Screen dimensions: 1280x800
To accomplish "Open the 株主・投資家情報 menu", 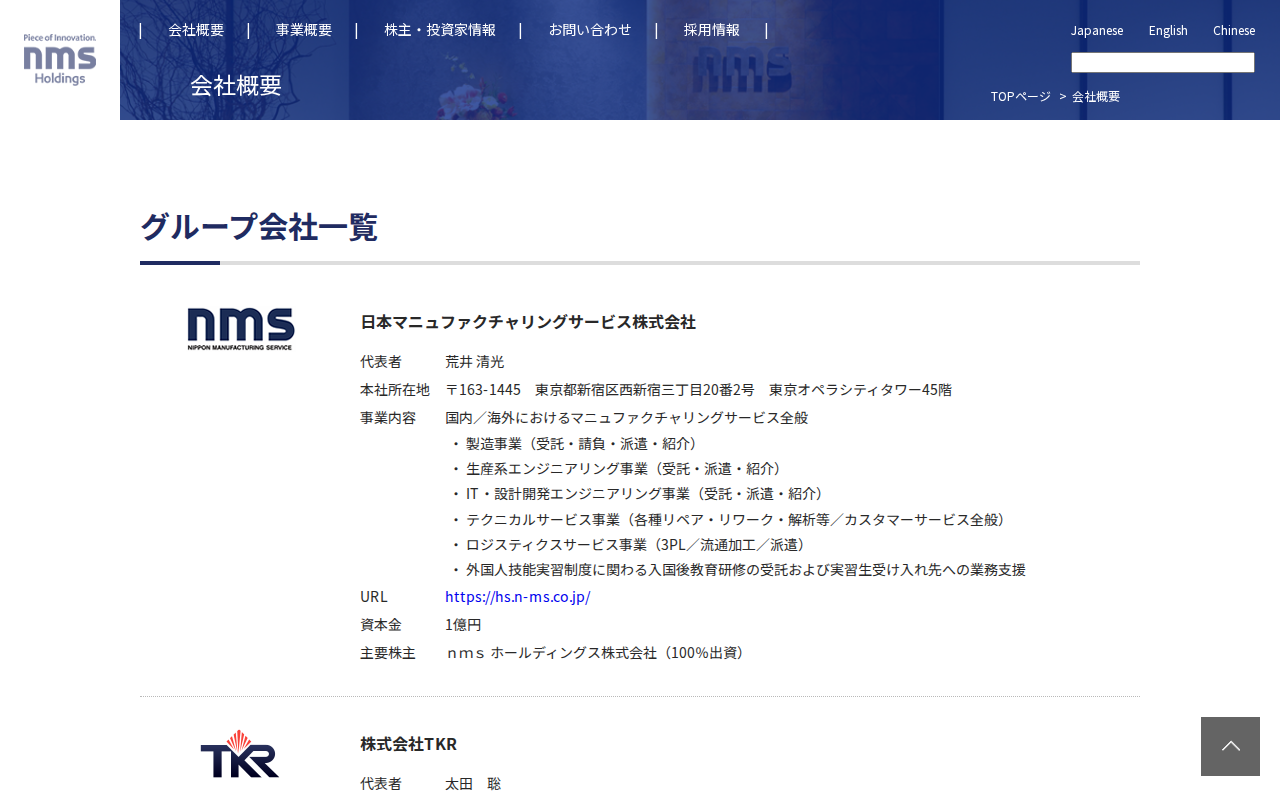I will coord(440,30).
